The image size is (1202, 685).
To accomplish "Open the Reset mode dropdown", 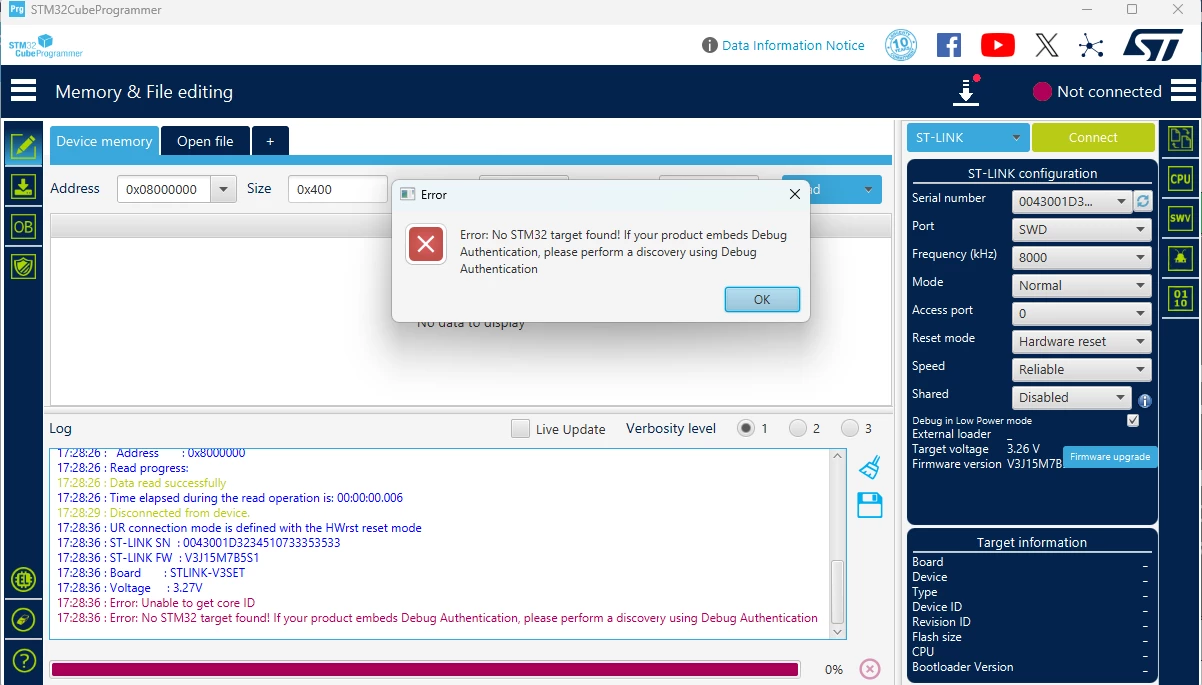I will pyautogui.click(x=1081, y=341).
